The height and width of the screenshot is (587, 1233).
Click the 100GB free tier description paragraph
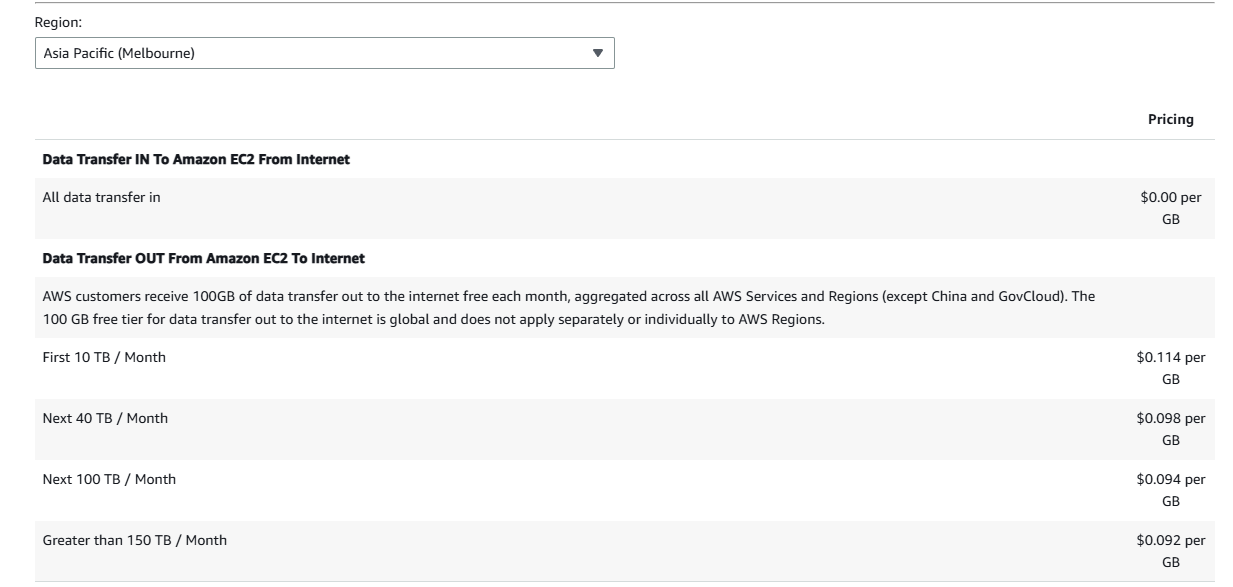tap(568, 308)
